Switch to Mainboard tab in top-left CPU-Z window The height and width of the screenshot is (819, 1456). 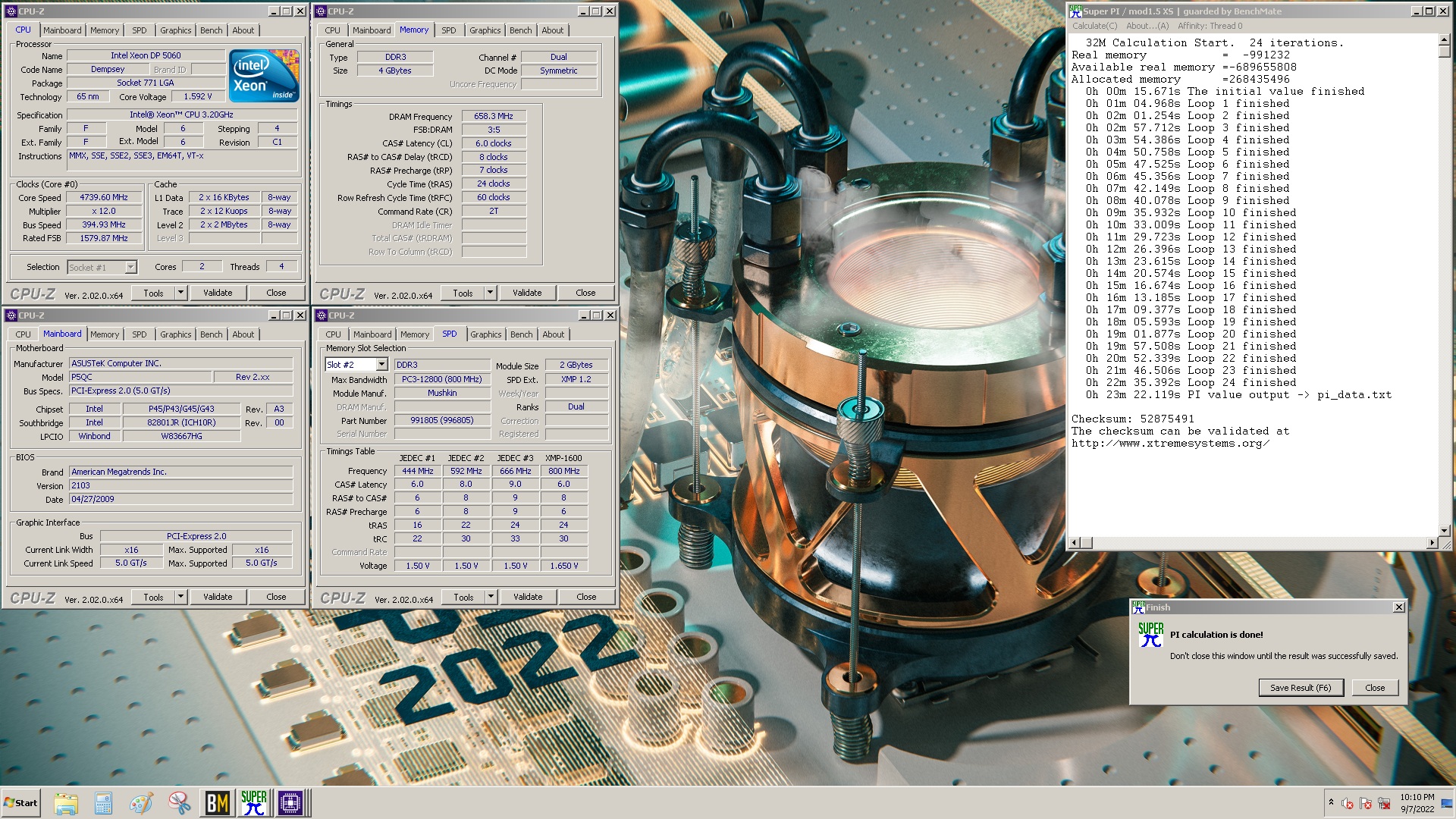pyautogui.click(x=62, y=30)
